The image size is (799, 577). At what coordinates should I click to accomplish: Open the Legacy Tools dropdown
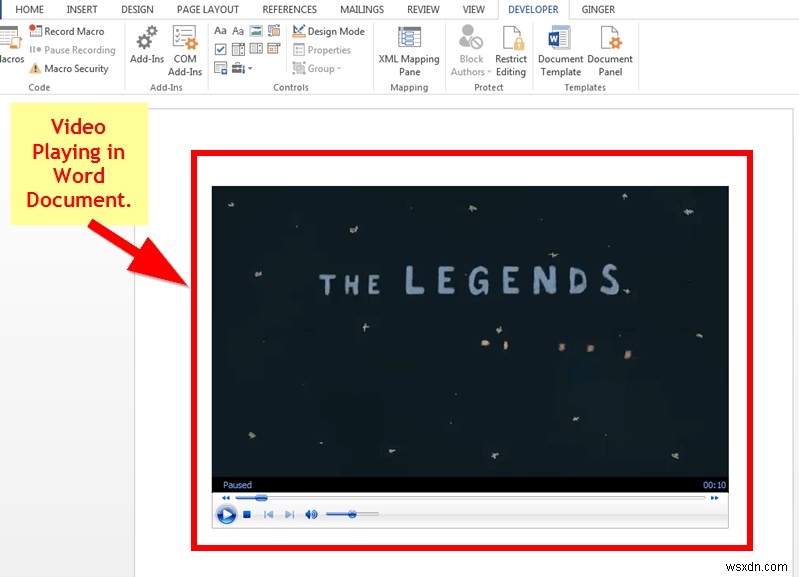[242, 68]
